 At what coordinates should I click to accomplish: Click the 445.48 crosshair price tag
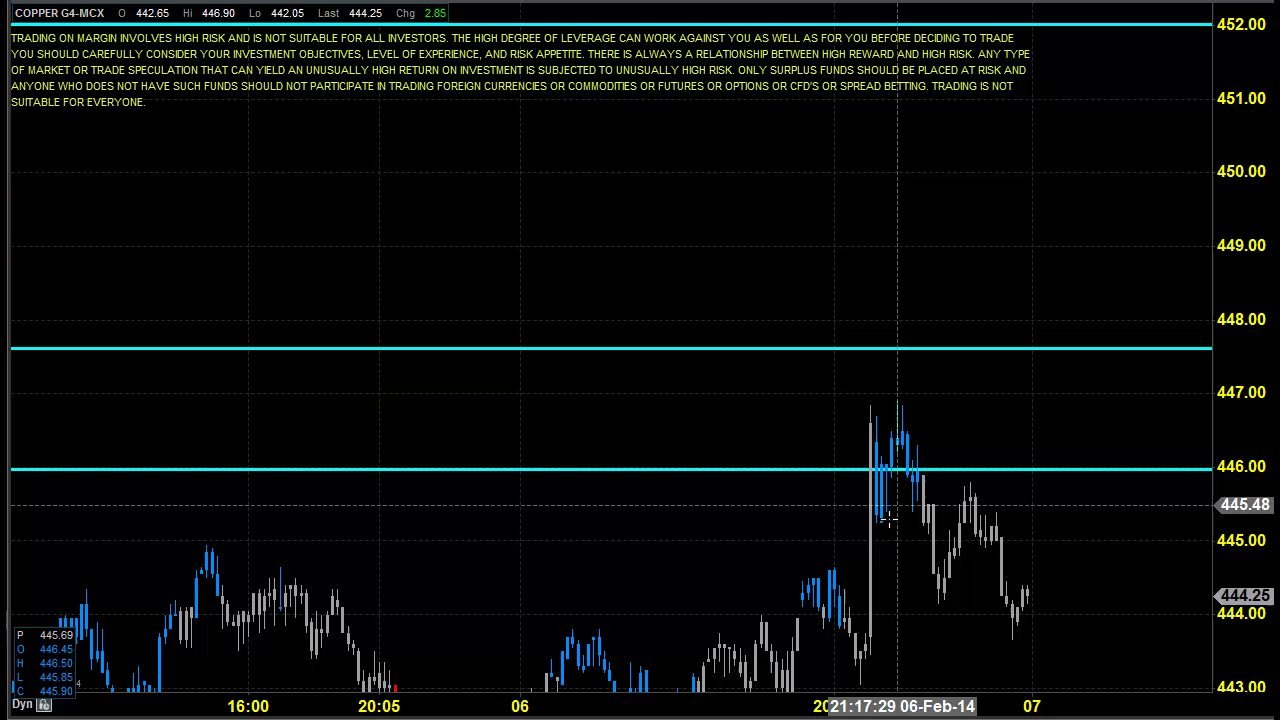1244,505
